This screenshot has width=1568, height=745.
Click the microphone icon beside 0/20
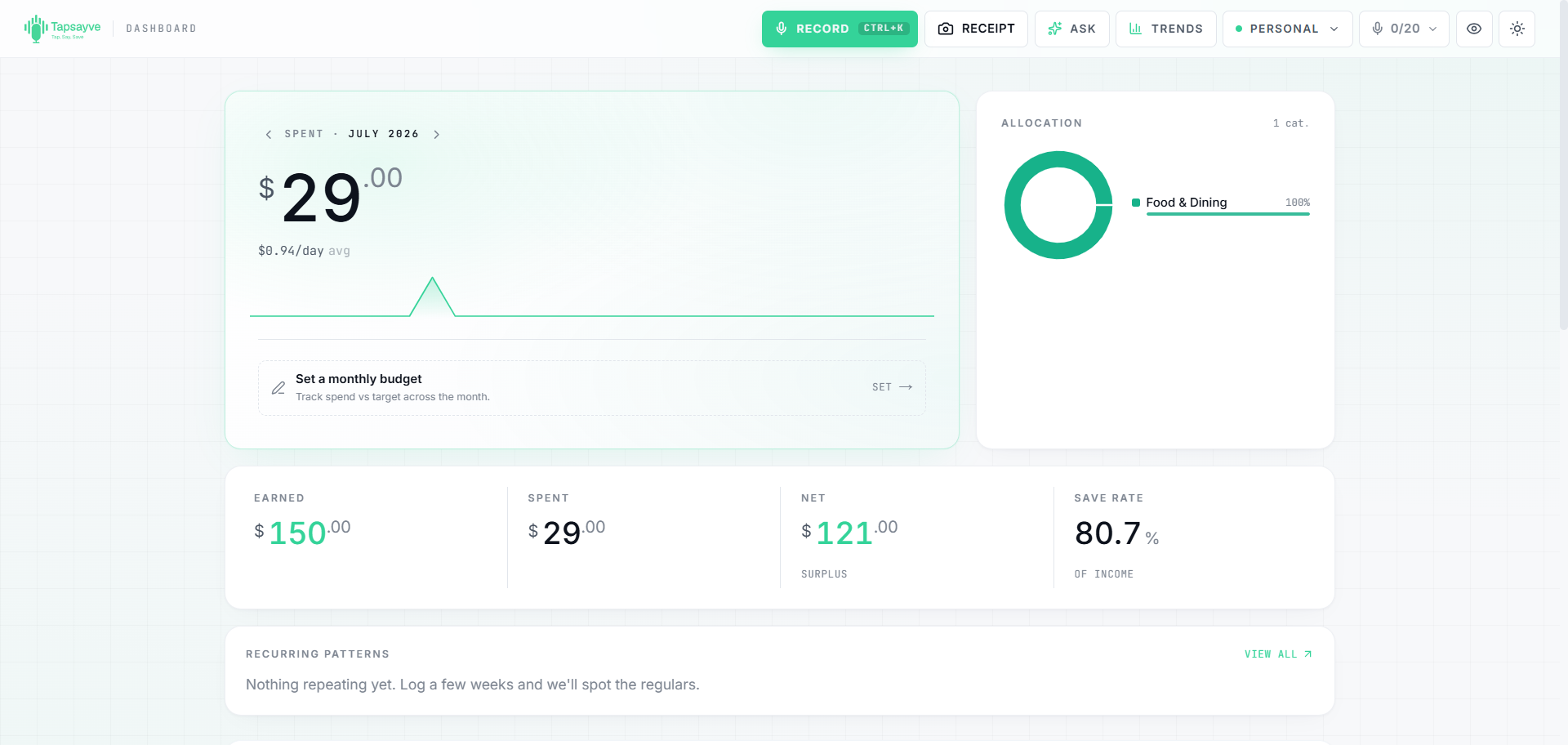[x=1378, y=29]
